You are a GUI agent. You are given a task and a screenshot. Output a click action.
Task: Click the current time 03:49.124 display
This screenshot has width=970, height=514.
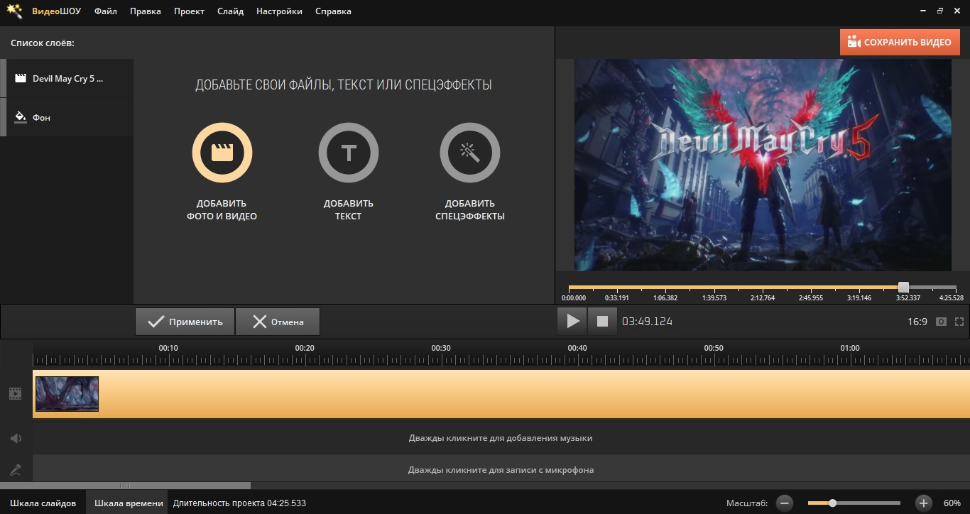tap(647, 322)
